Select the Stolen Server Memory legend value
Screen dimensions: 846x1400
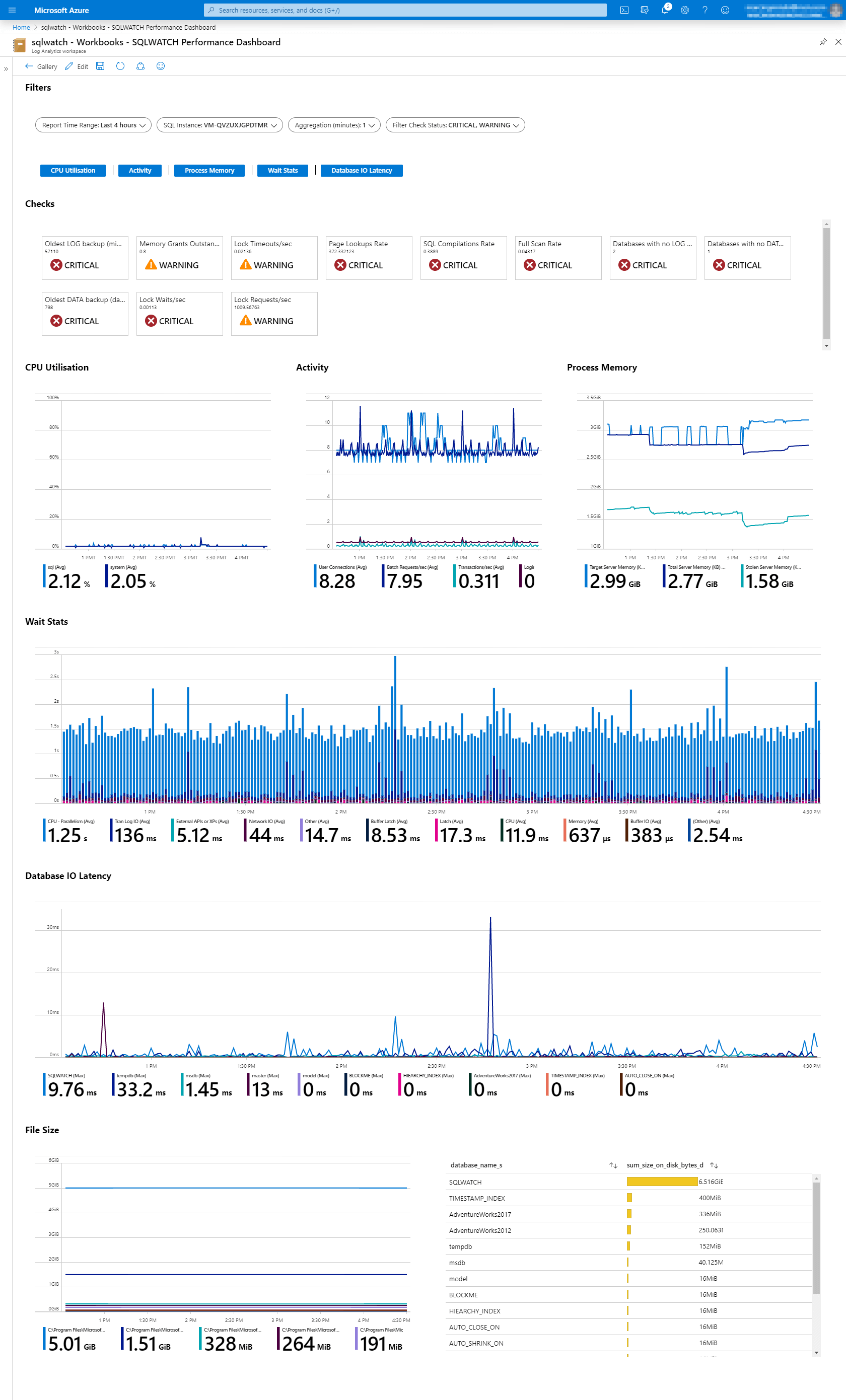tap(769, 581)
